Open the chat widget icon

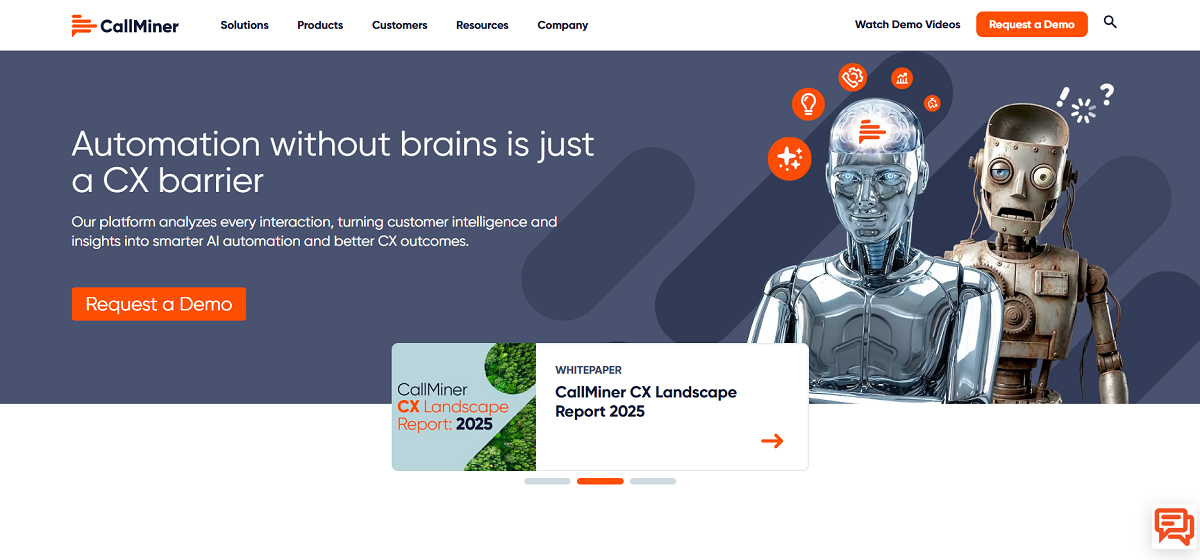point(1174,525)
